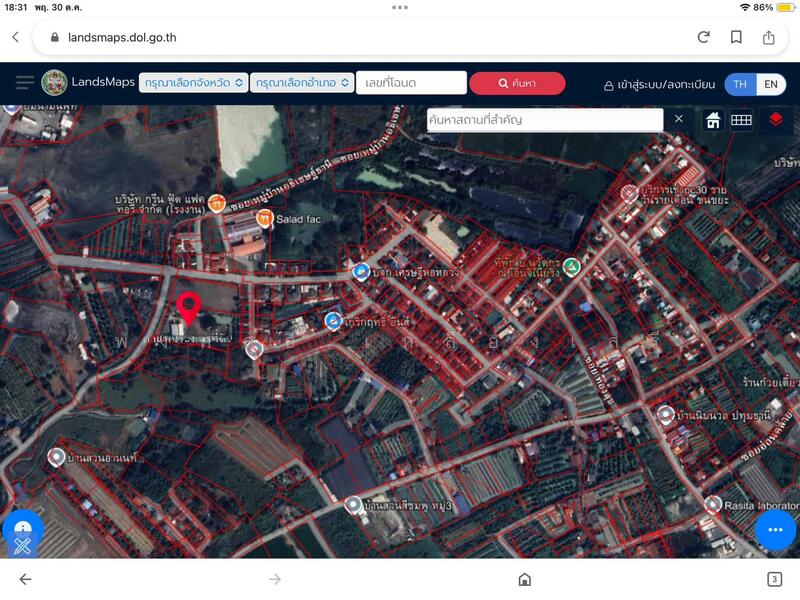The image size is (800, 600).
Task: Reload the page in browser bar
Action: coord(703,37)
